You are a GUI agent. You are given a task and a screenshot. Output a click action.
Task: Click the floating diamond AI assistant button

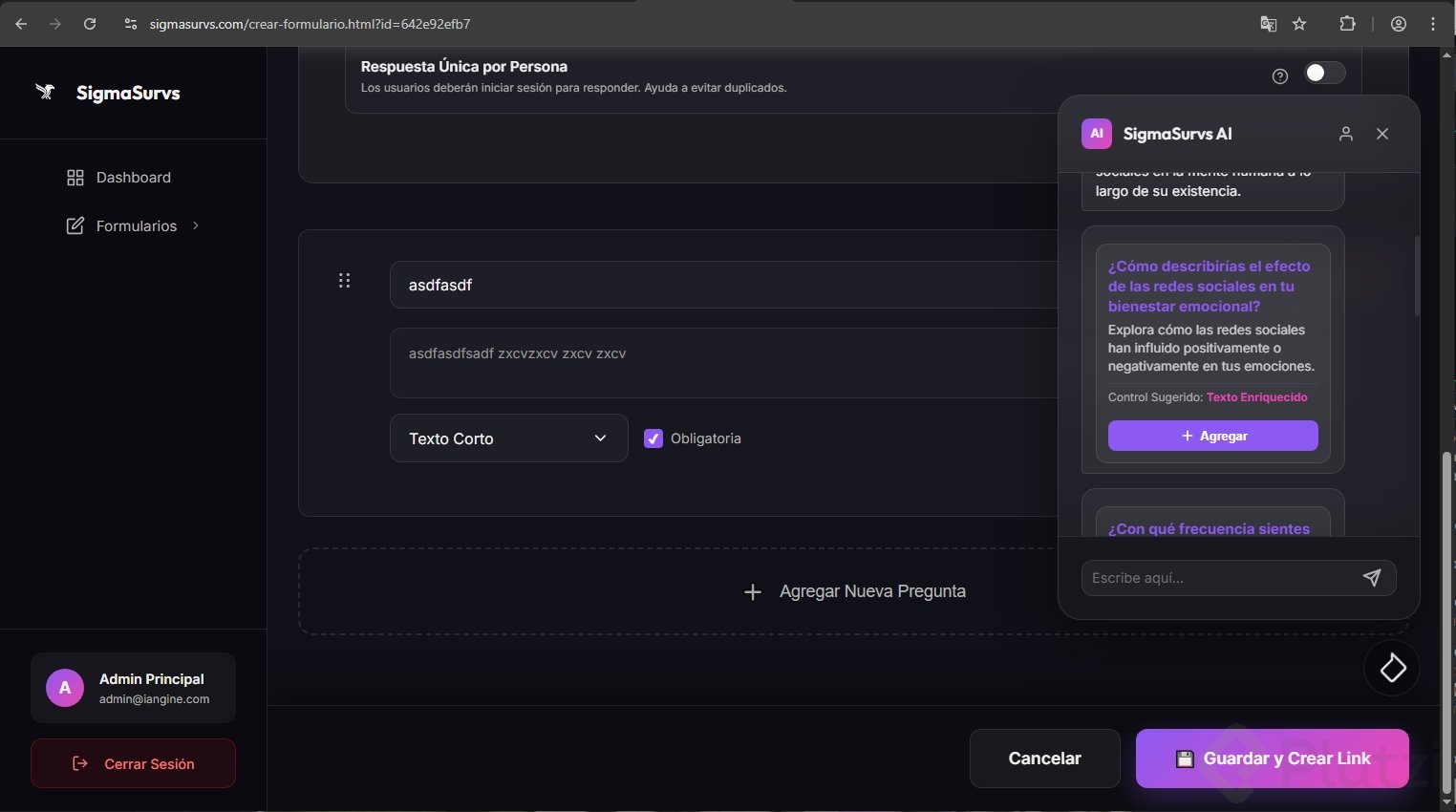tap(1392, 668)
